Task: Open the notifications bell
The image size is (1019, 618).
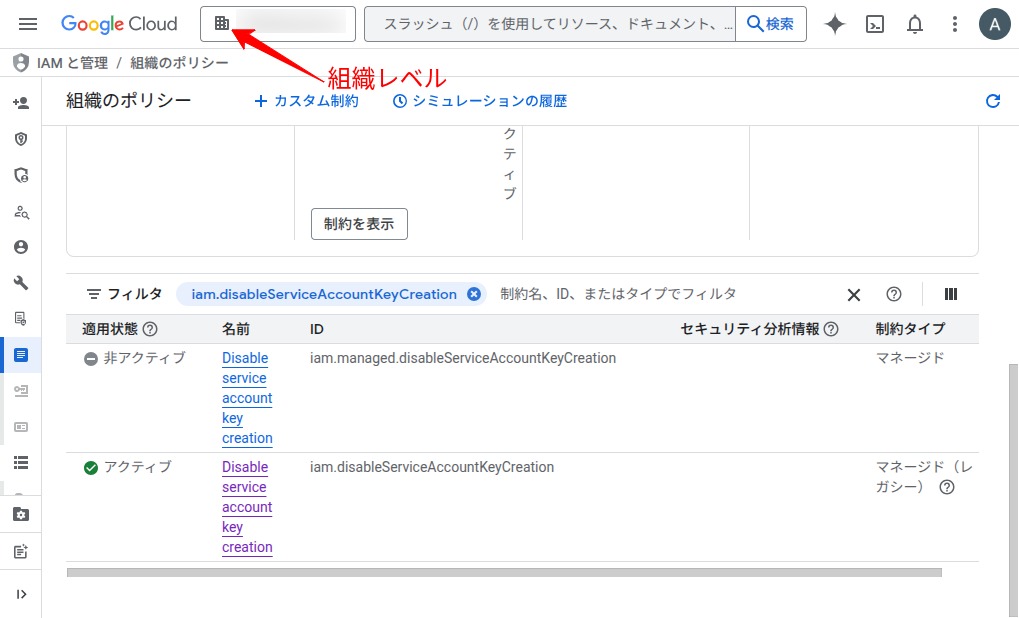Action: [x=914, y=24]
